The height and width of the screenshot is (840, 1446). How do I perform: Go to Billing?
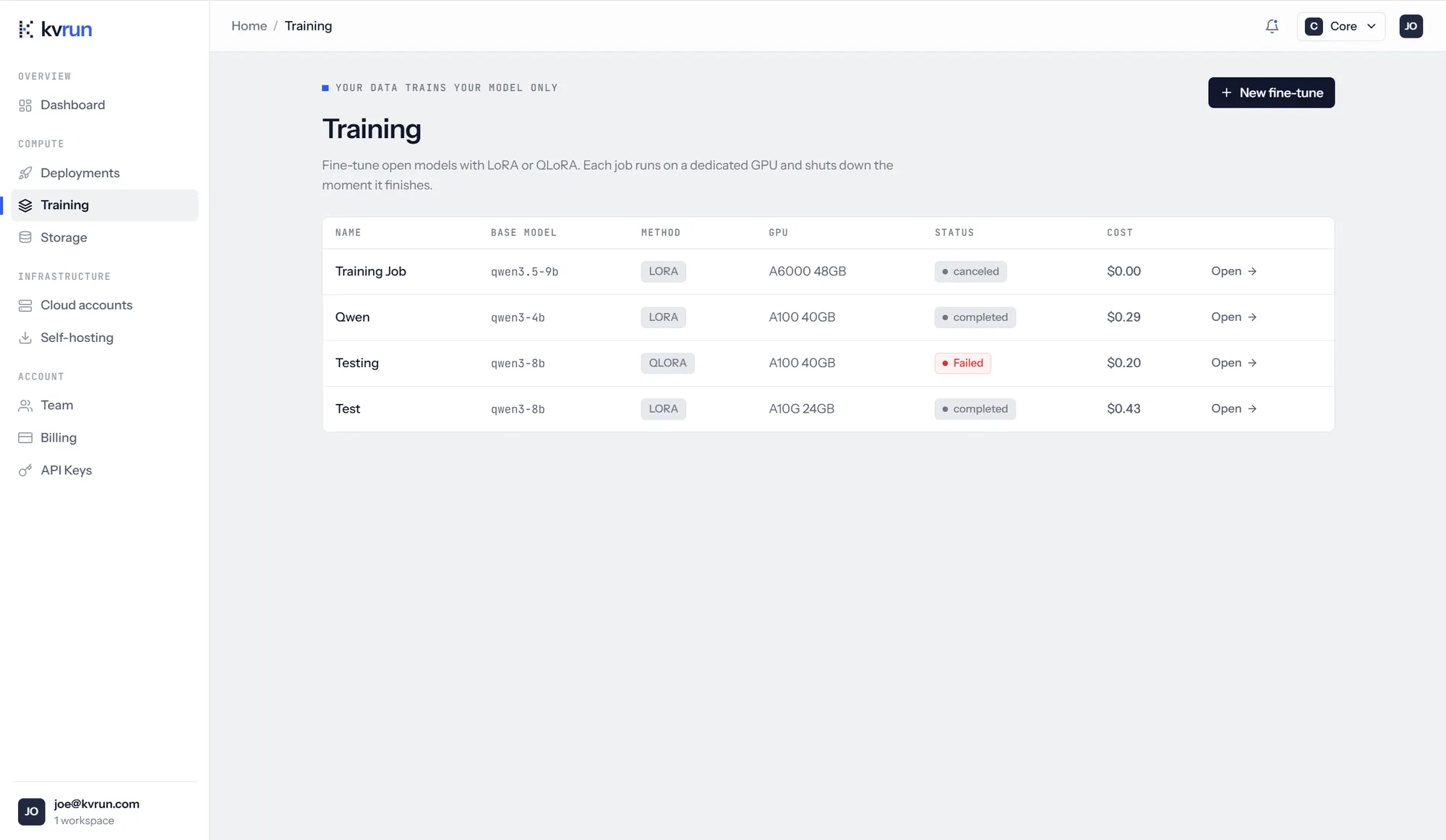105,437
